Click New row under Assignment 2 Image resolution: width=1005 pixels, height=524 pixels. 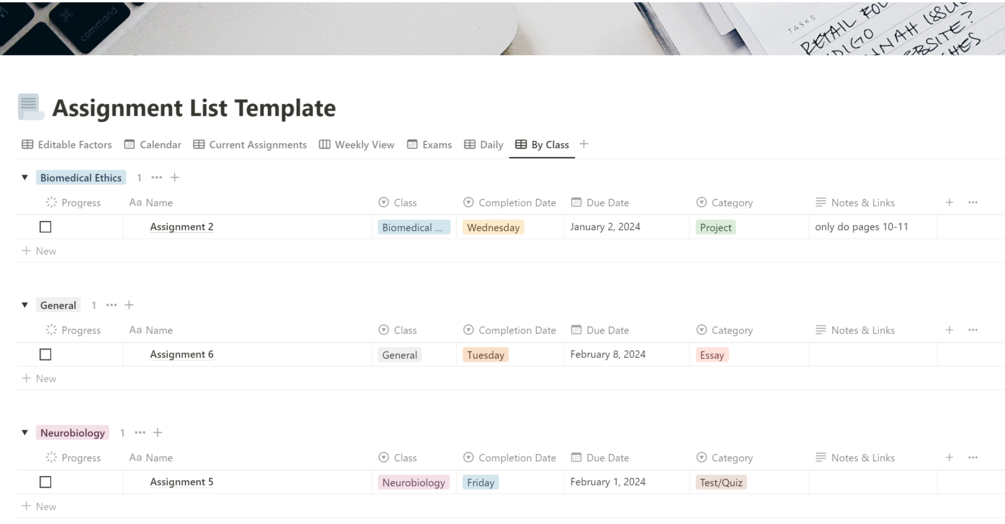[40, 251]
